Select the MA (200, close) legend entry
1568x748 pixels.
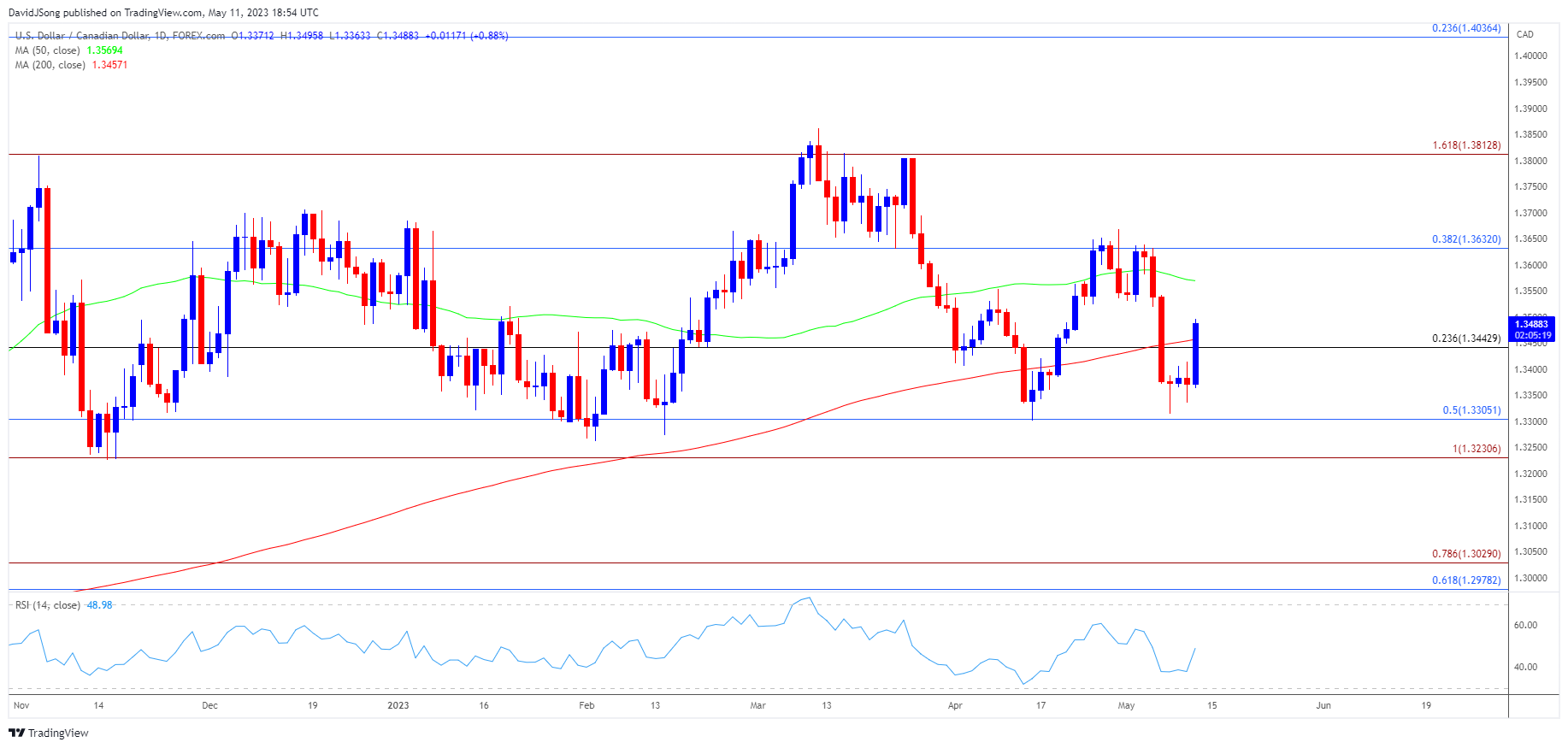(50, 65)
